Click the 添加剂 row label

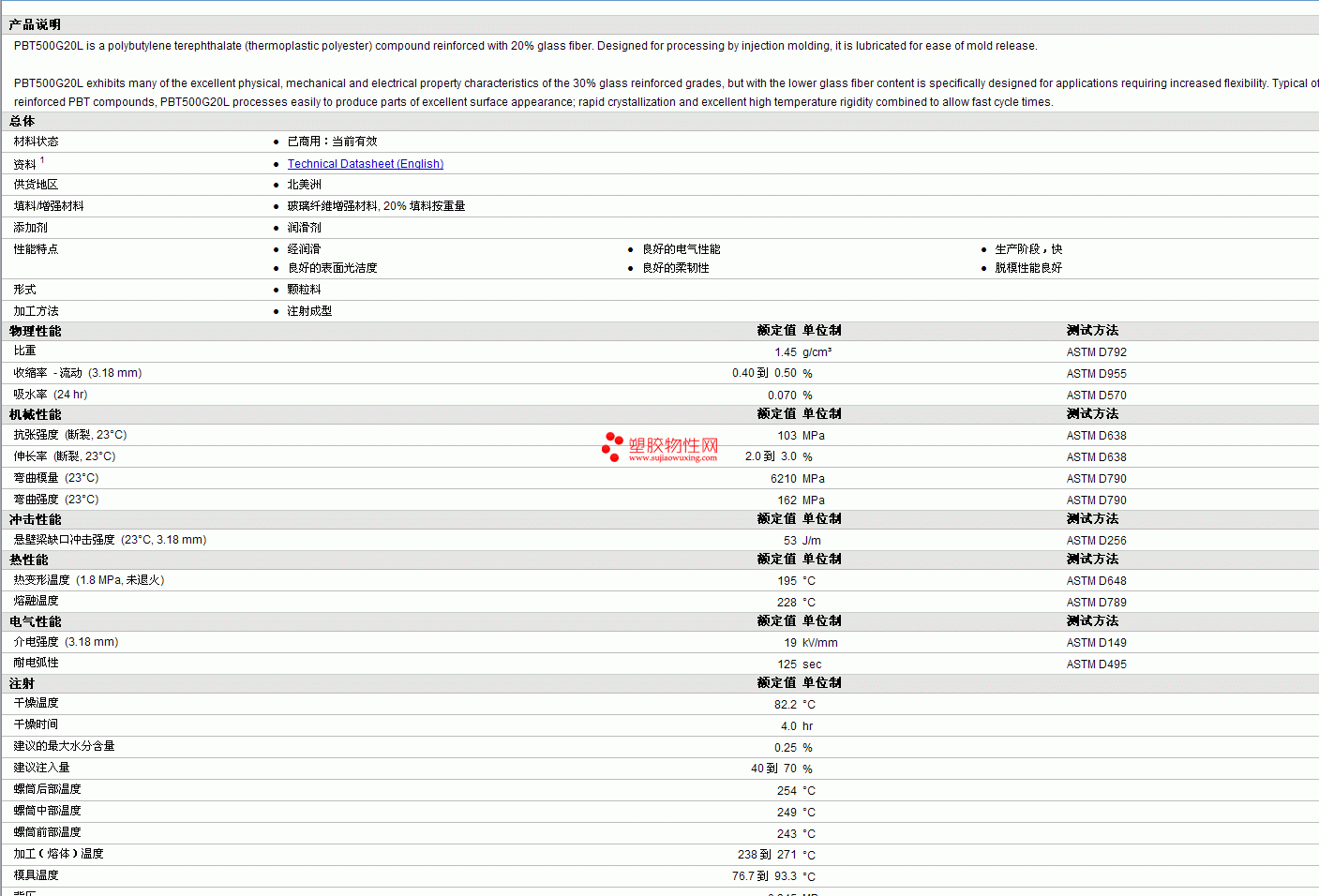click(30, 228)
